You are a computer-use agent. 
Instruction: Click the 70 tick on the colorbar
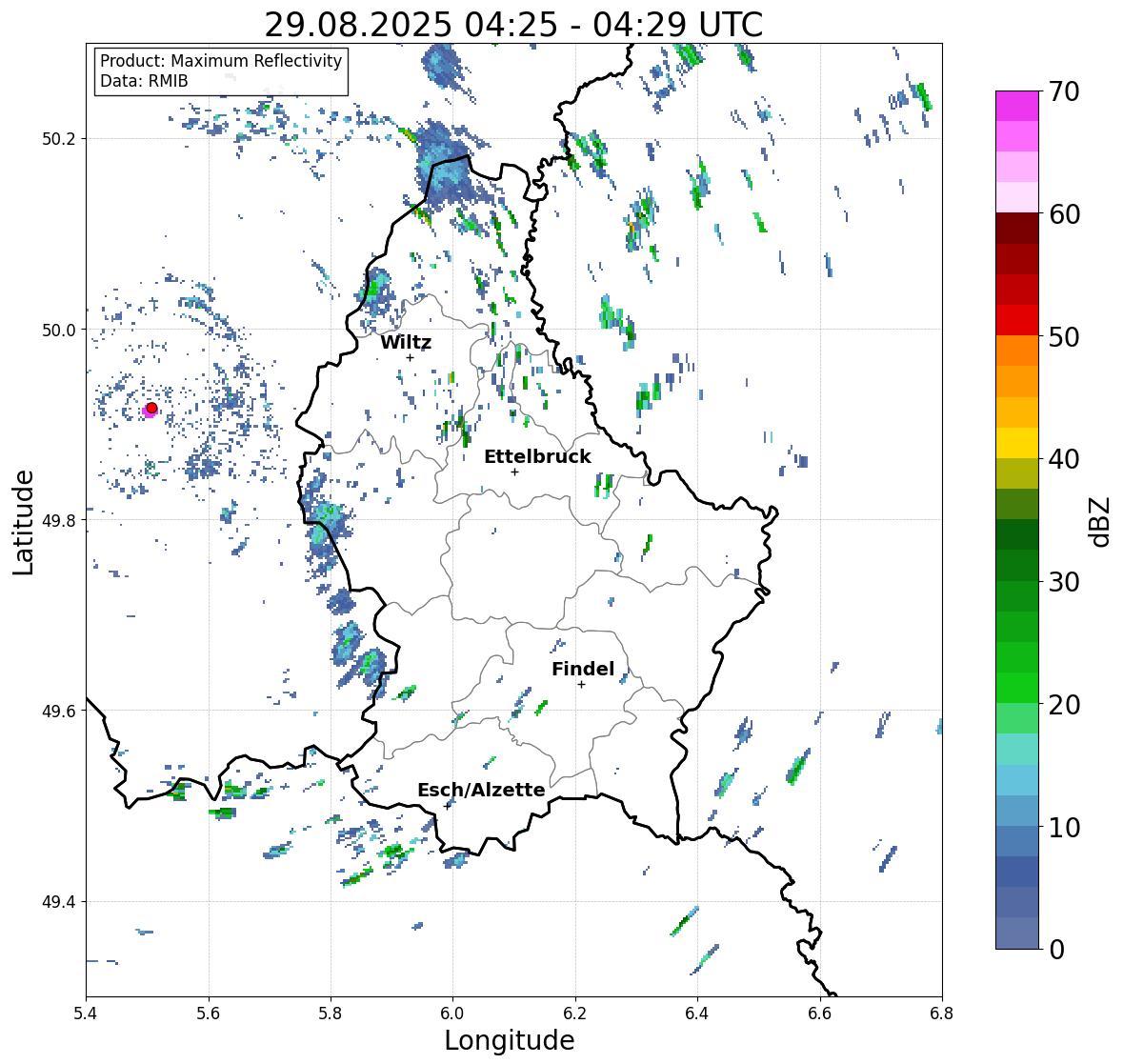click(1064, 91)
